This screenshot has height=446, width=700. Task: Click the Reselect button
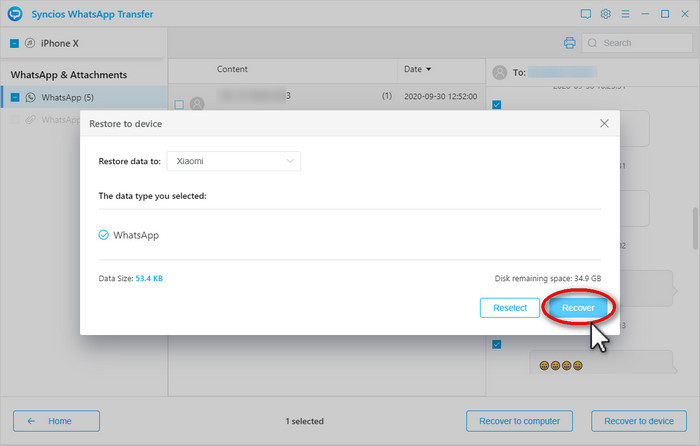click(510, 308)
